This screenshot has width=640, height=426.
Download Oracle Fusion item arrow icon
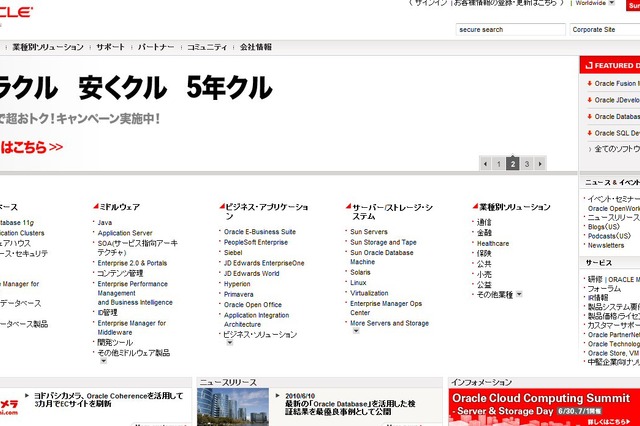click(589, 83)
